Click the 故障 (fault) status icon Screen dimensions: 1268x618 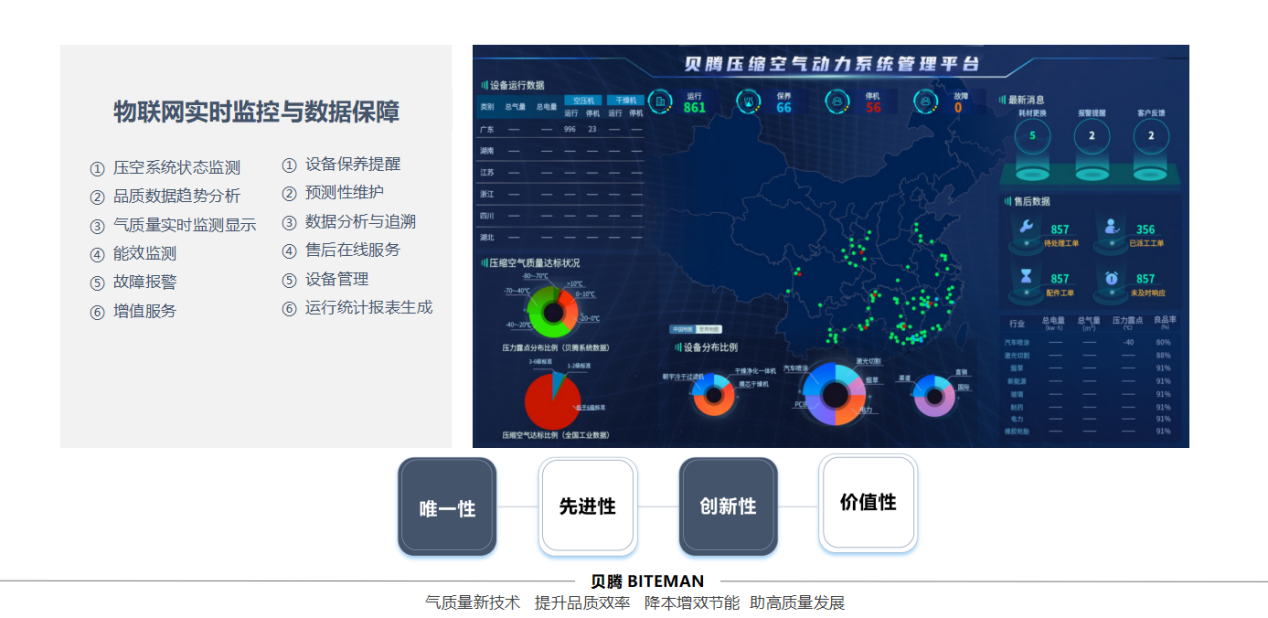coord(927,101)
